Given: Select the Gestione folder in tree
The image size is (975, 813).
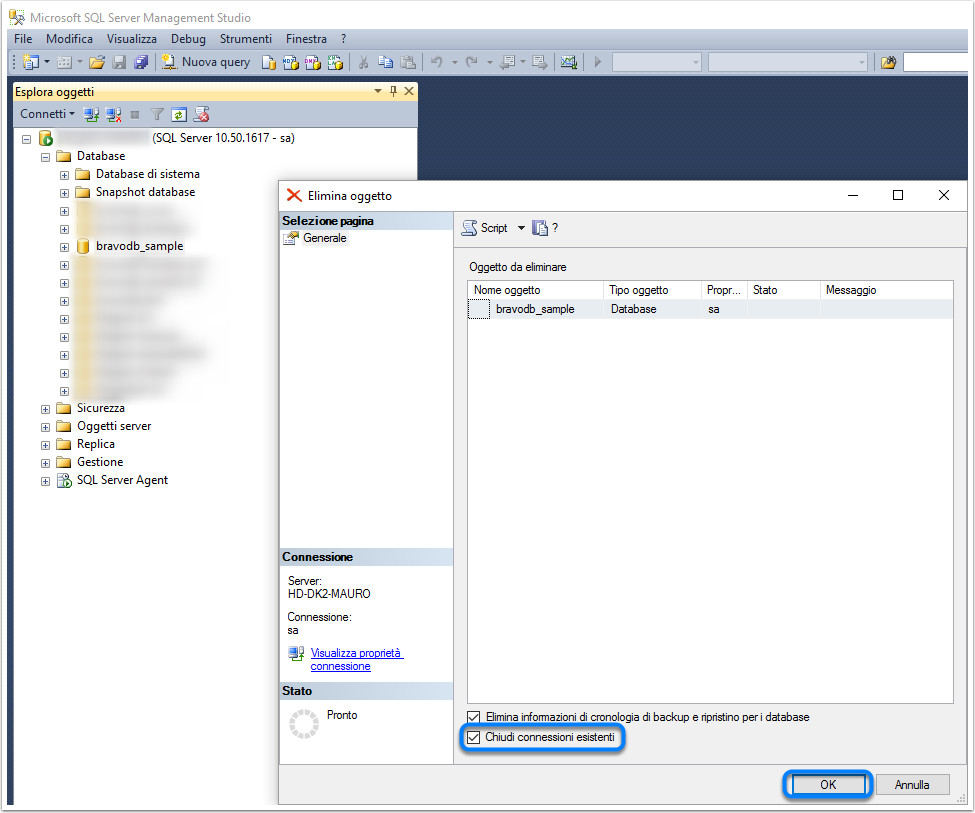Looking at the screenshot, I should 100,462.
